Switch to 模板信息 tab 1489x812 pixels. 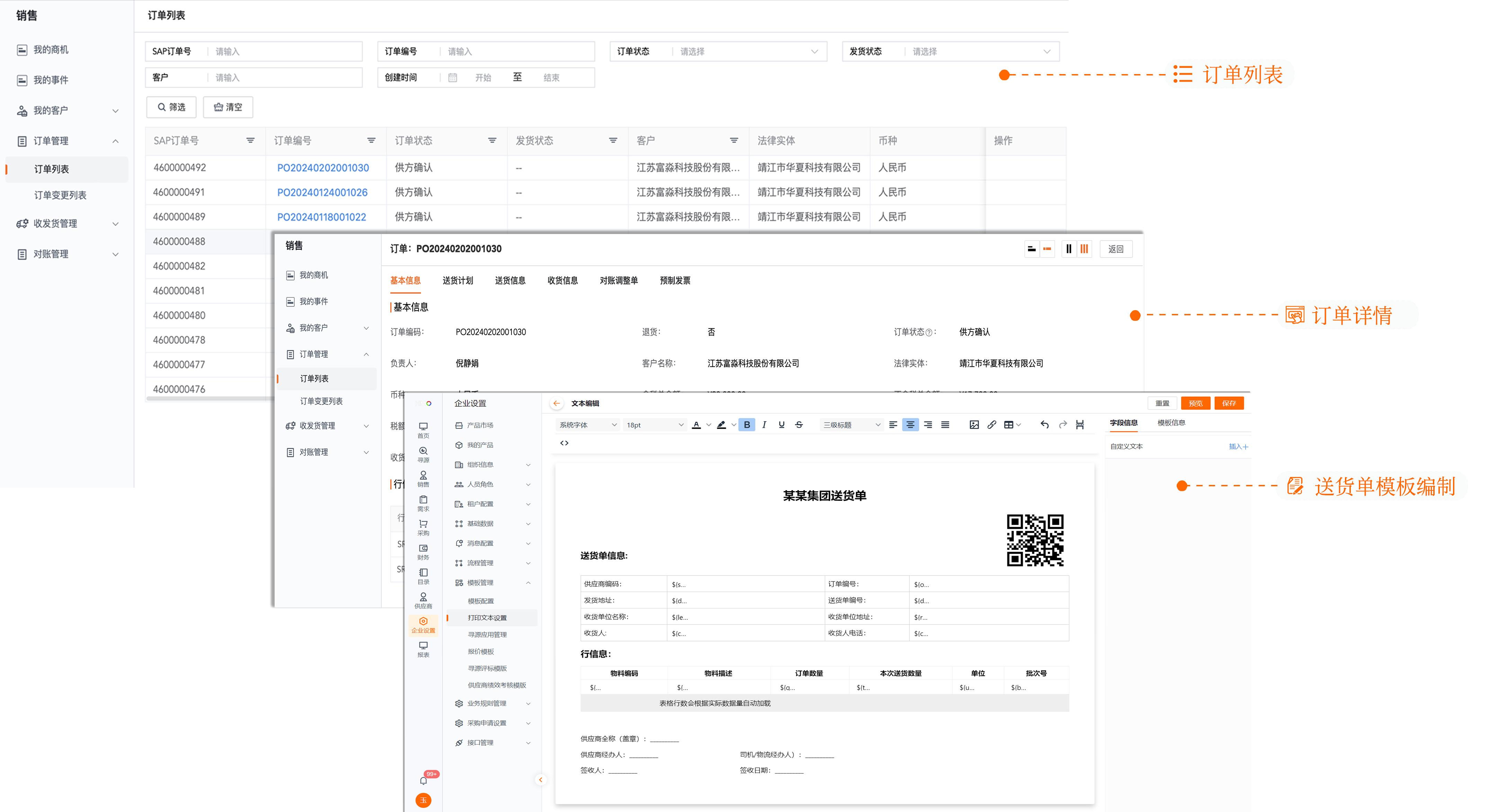[1171, 423]
